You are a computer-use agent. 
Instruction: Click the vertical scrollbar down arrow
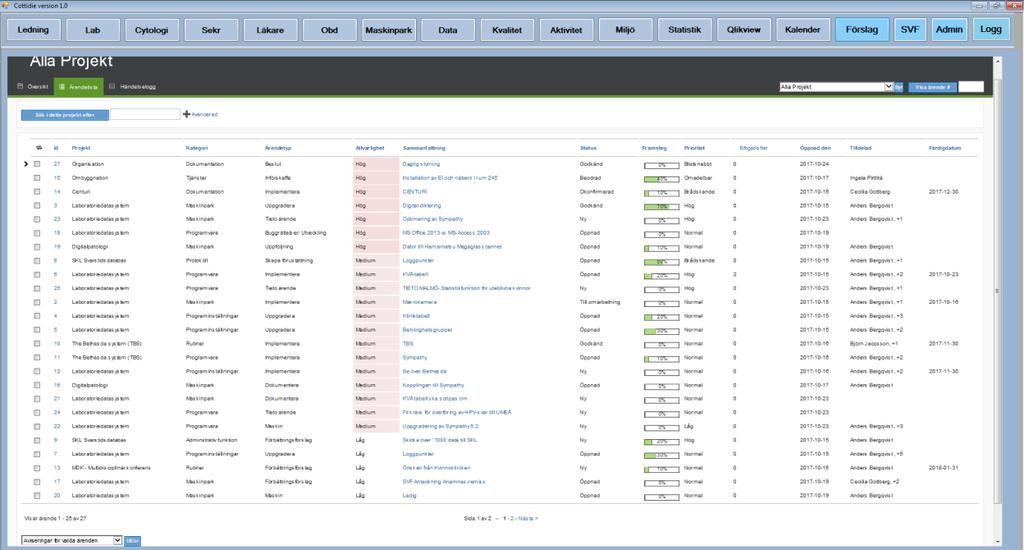[997, 542]
